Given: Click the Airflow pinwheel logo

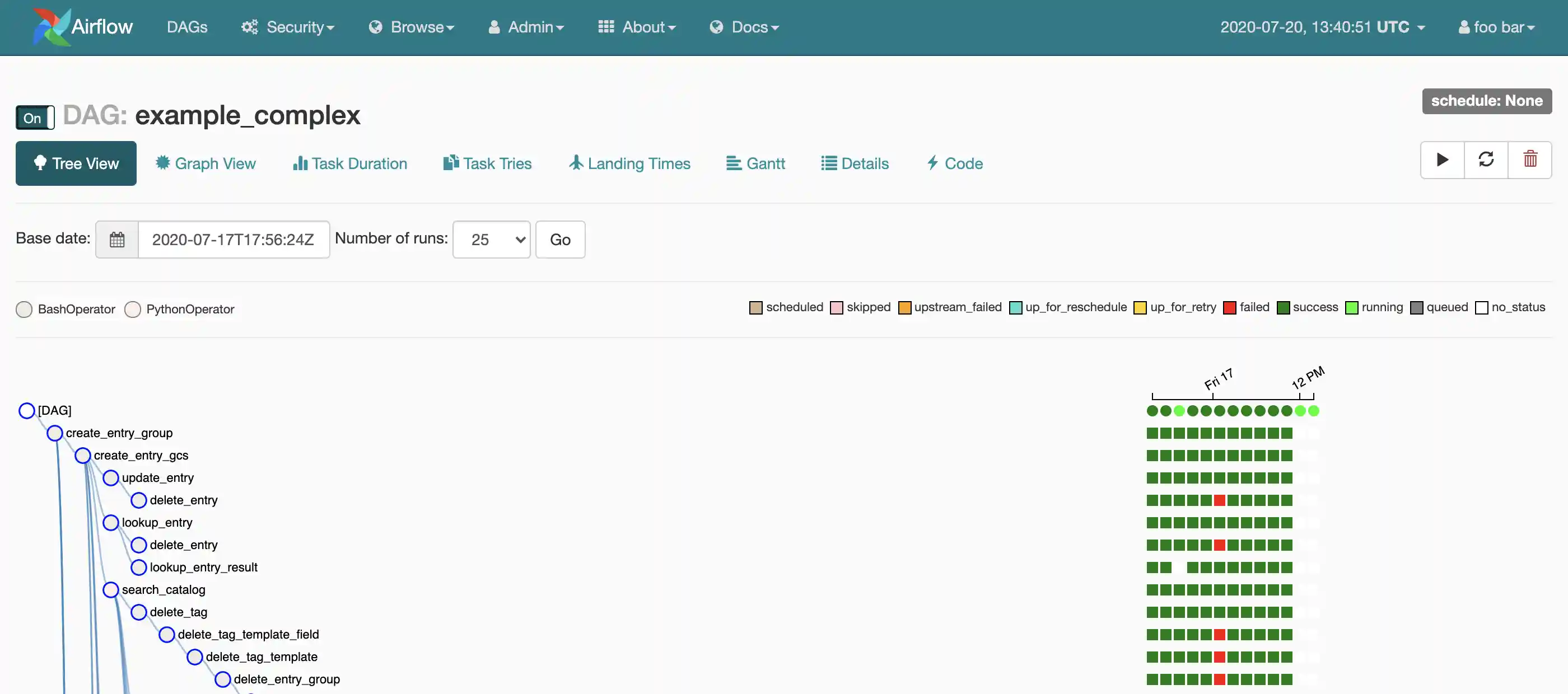Looking at the screenshot, I should click(x=51, y=27).
